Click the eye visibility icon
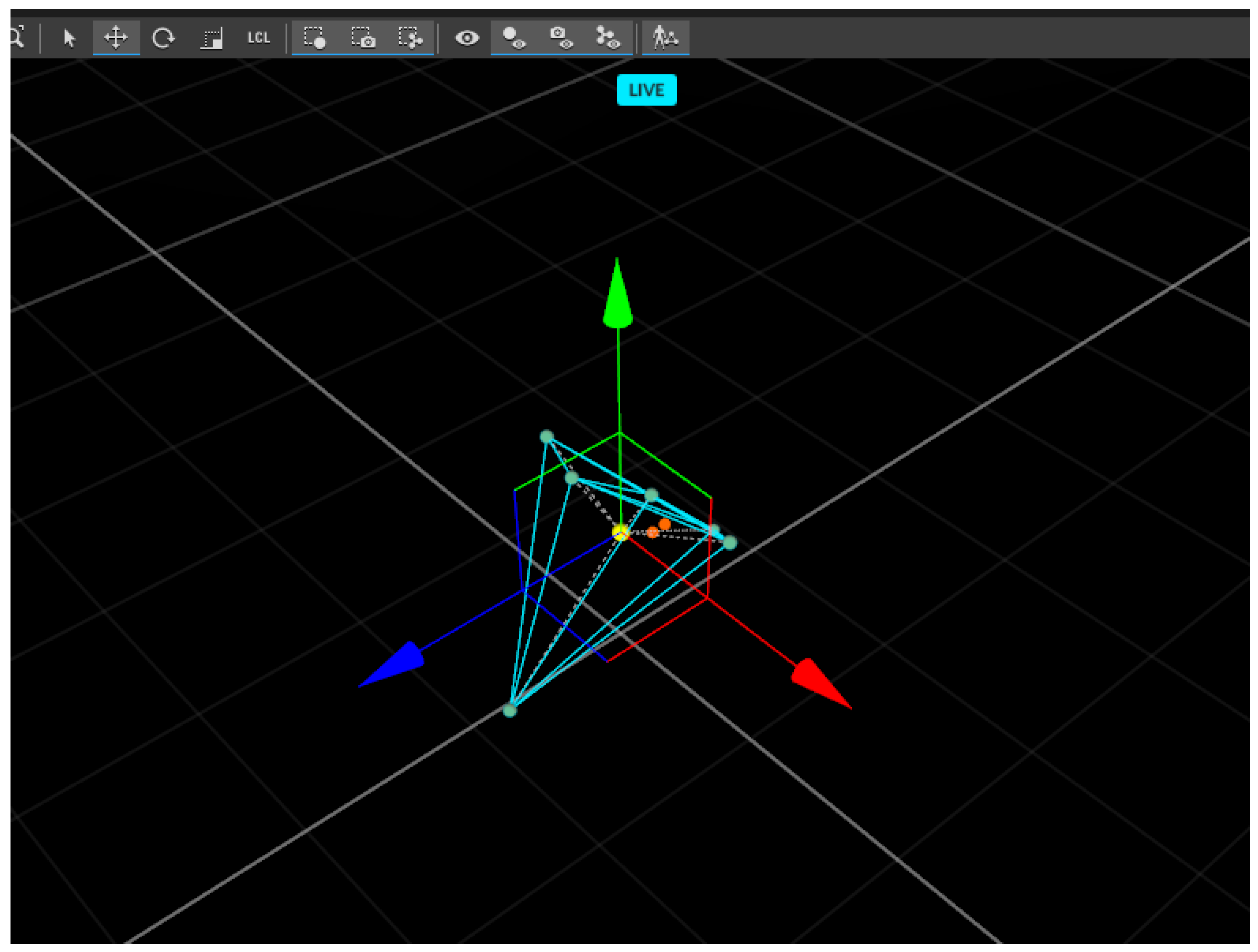The width and height of the screenshot is (1258, 952). [x=467, y=38]
